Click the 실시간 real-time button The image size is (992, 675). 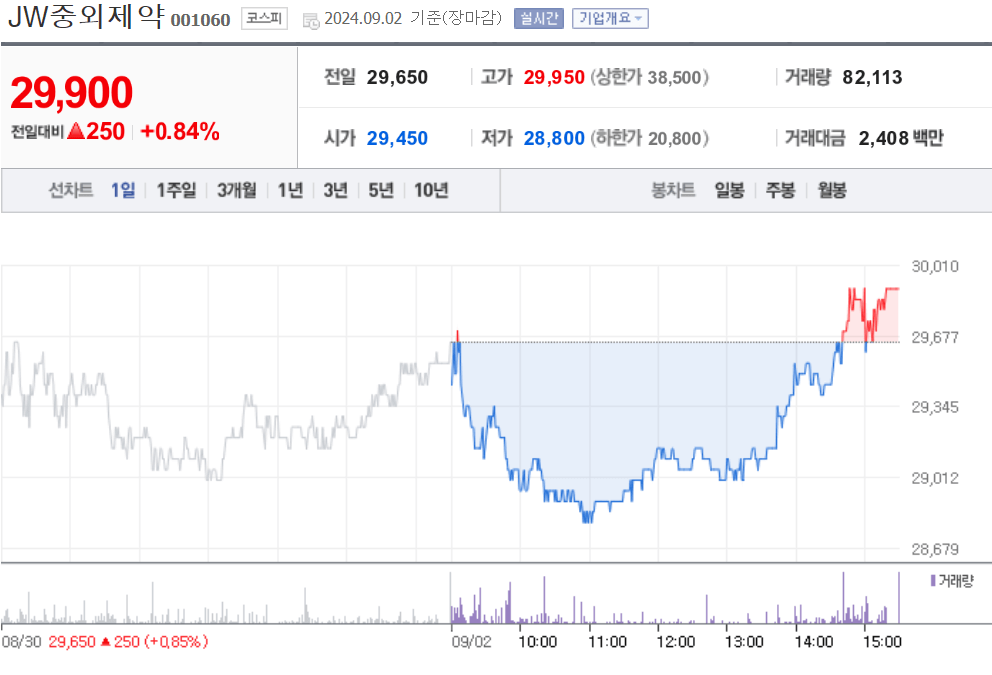coord(538,18)
